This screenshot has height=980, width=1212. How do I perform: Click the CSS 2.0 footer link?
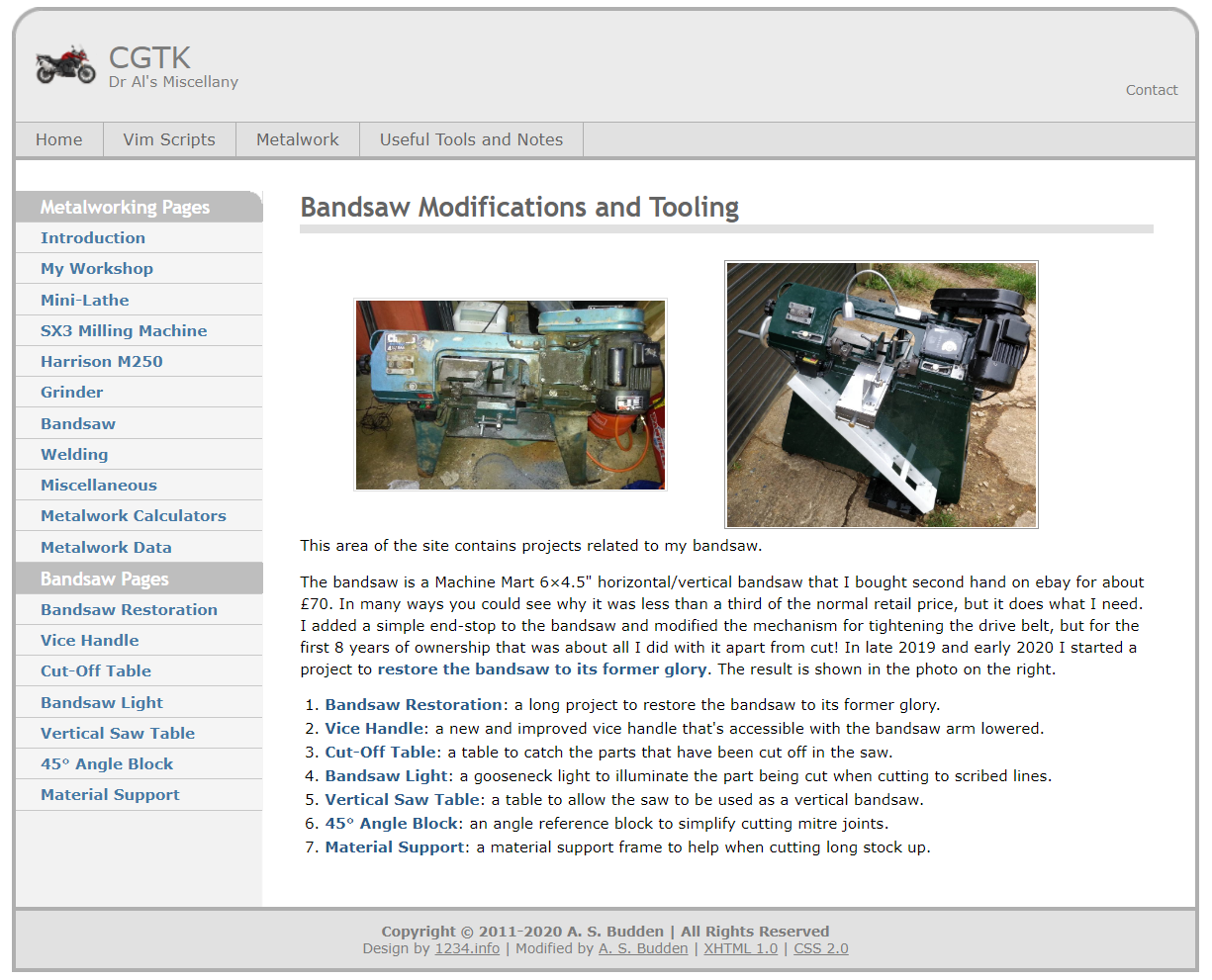[820, 948]
